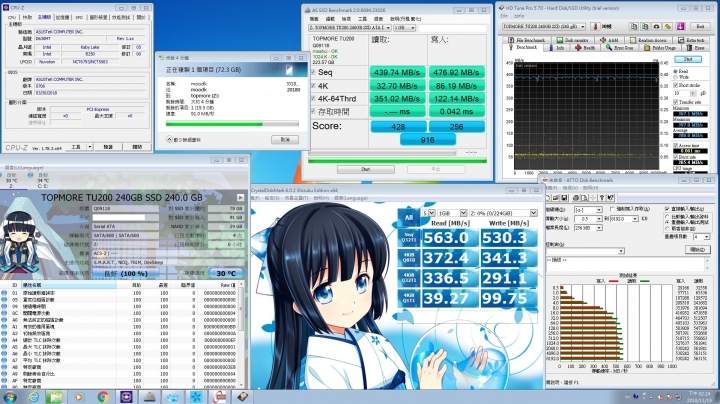
Task: Click the Print Preview icon in ATTO toolbar
Action: pyautogui.click(x=585, y=198)
